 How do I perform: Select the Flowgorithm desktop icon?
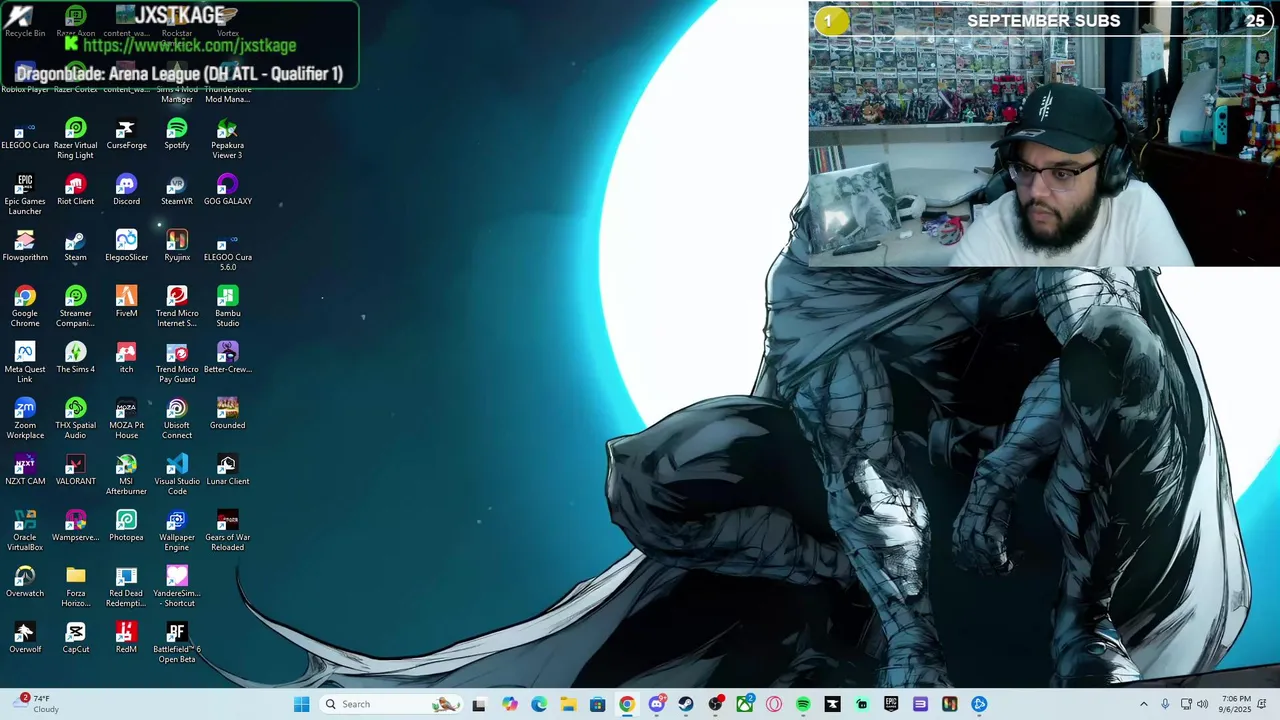25,247
